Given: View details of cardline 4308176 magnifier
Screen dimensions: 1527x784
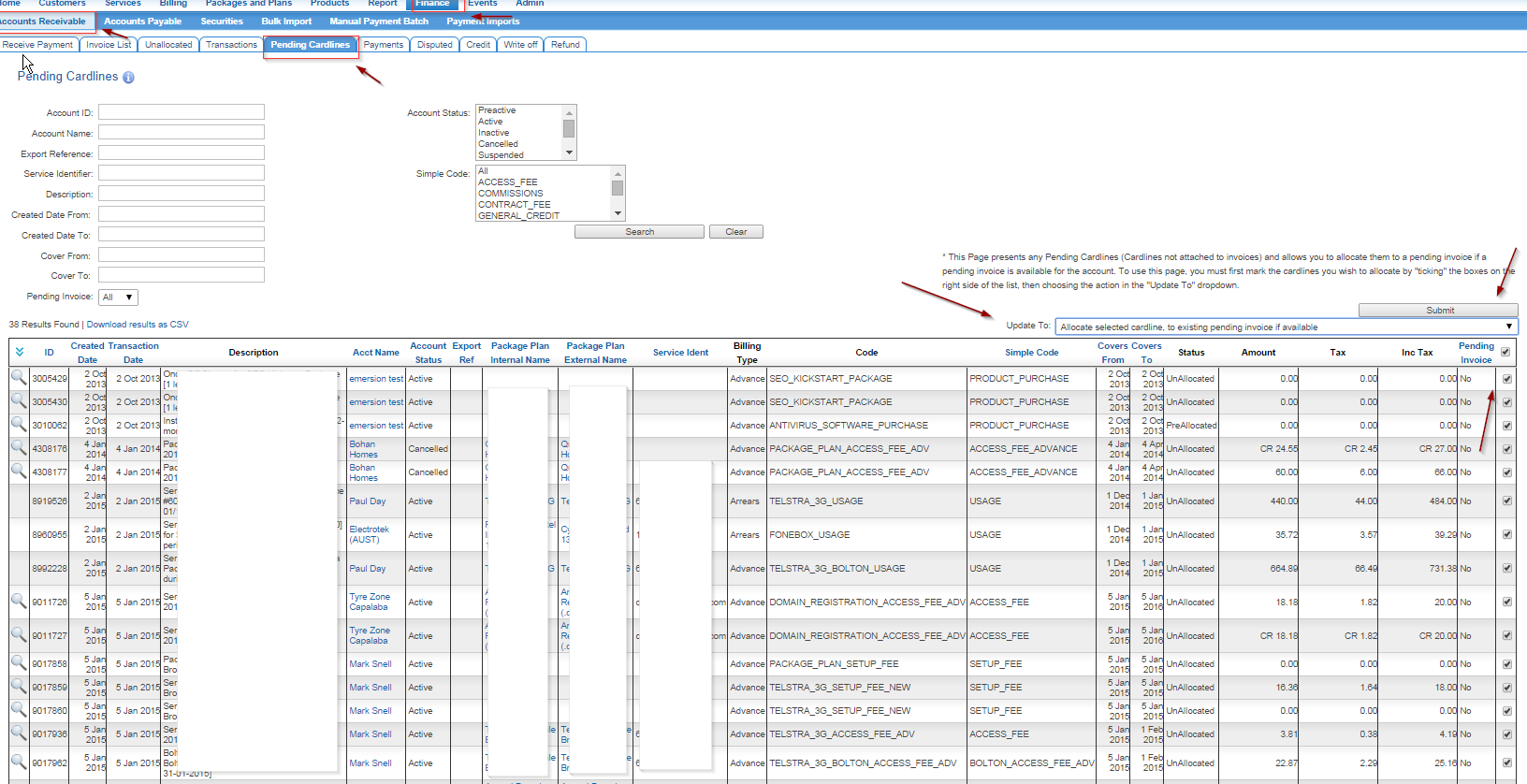Looking at the screenshot, I should [19, 447].
